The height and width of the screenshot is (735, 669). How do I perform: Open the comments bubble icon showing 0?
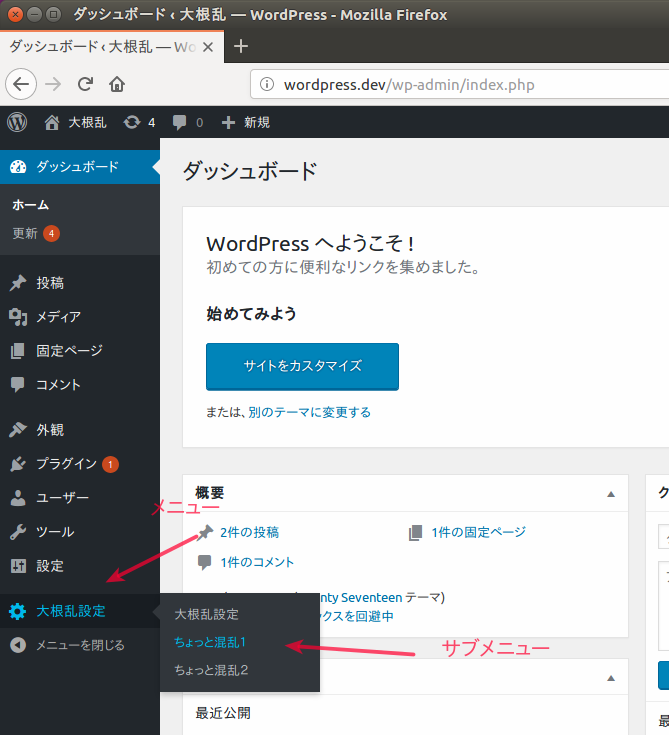click(x=180, y=122)
